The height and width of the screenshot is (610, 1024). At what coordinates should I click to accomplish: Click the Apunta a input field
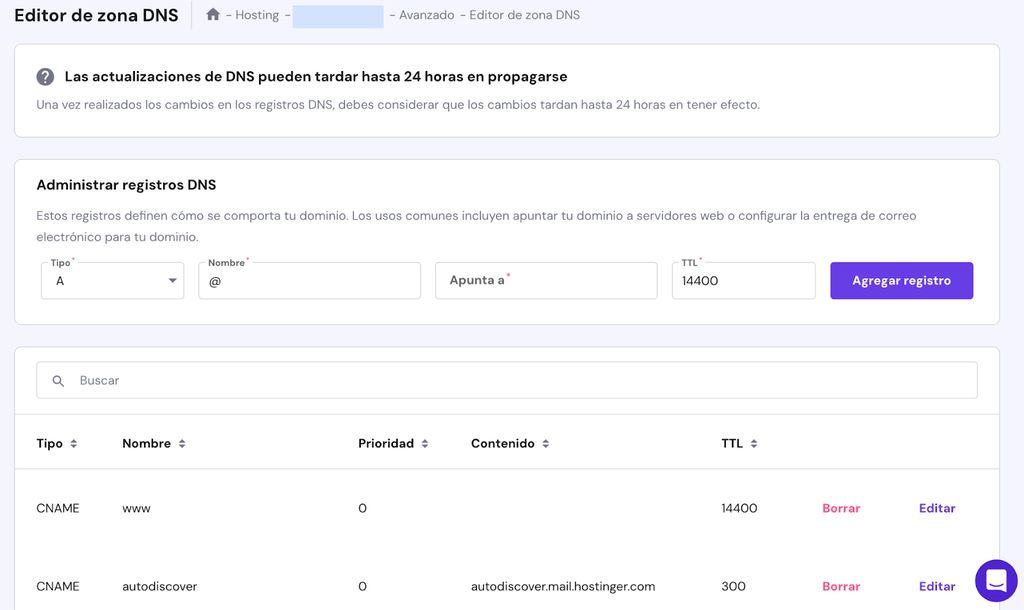(546, 281)
